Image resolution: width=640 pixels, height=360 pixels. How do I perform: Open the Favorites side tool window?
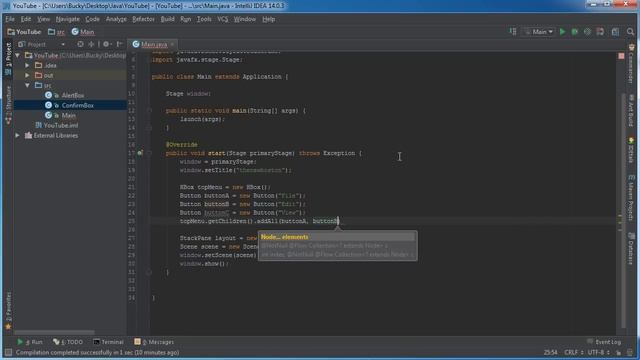click(8, 311)
